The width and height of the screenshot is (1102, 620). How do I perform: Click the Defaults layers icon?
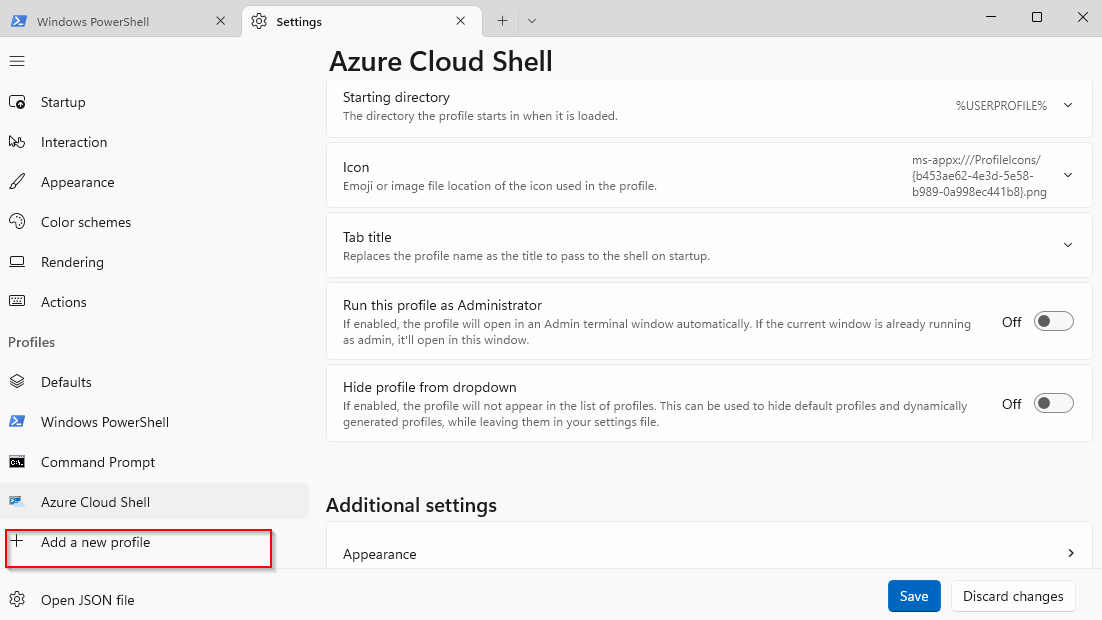coord(17,382)
